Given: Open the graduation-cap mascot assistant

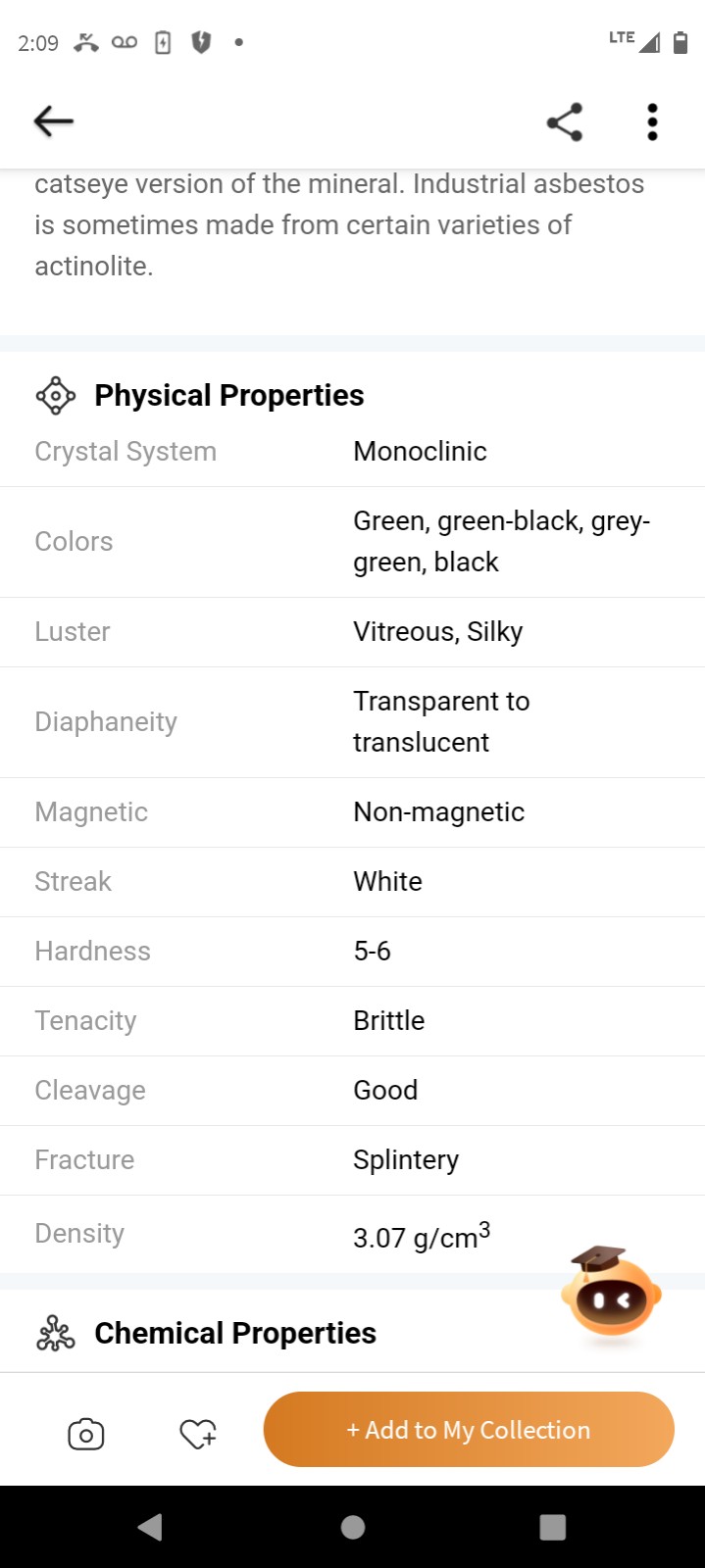Looking at the screenshot, I should tap(611, 1294).
